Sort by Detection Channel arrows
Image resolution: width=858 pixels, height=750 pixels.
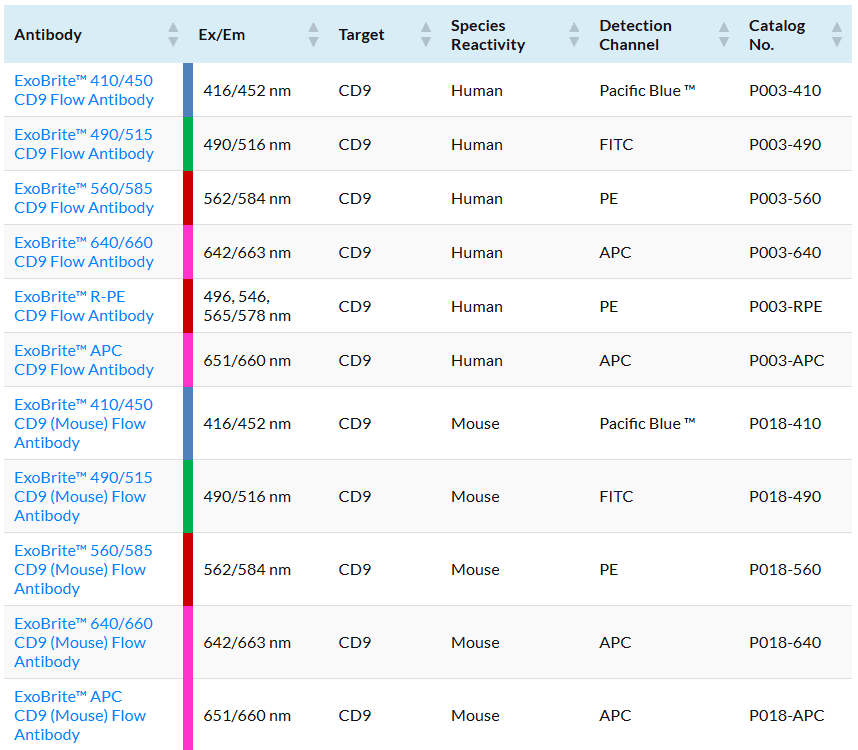point(723,34)
